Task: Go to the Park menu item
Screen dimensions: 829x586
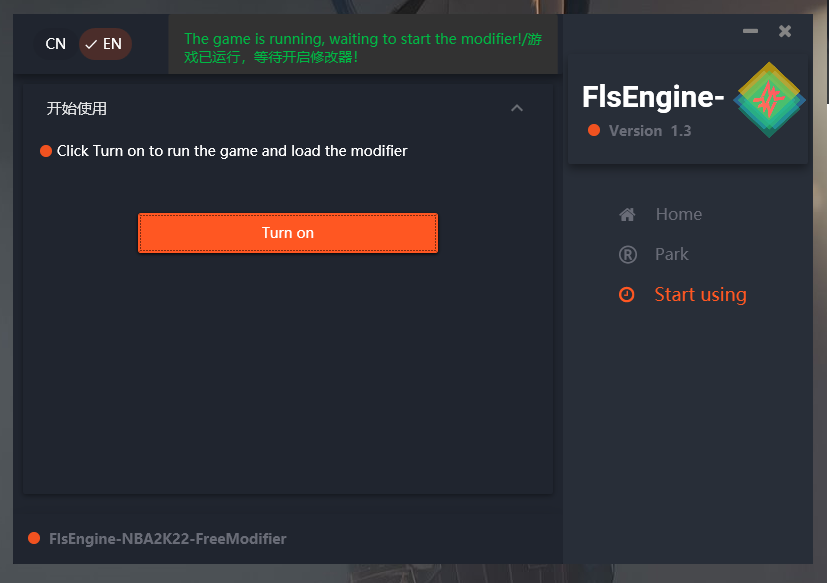Action: (x=671, y=255)
